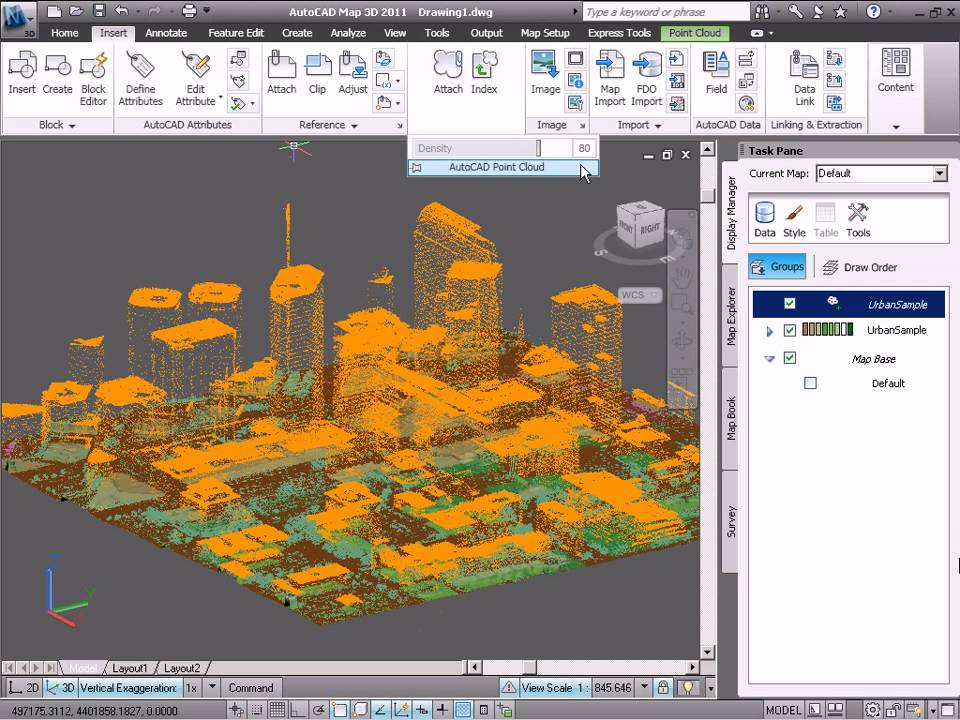Click the point cloud Index icon

(x=484, y=73)
